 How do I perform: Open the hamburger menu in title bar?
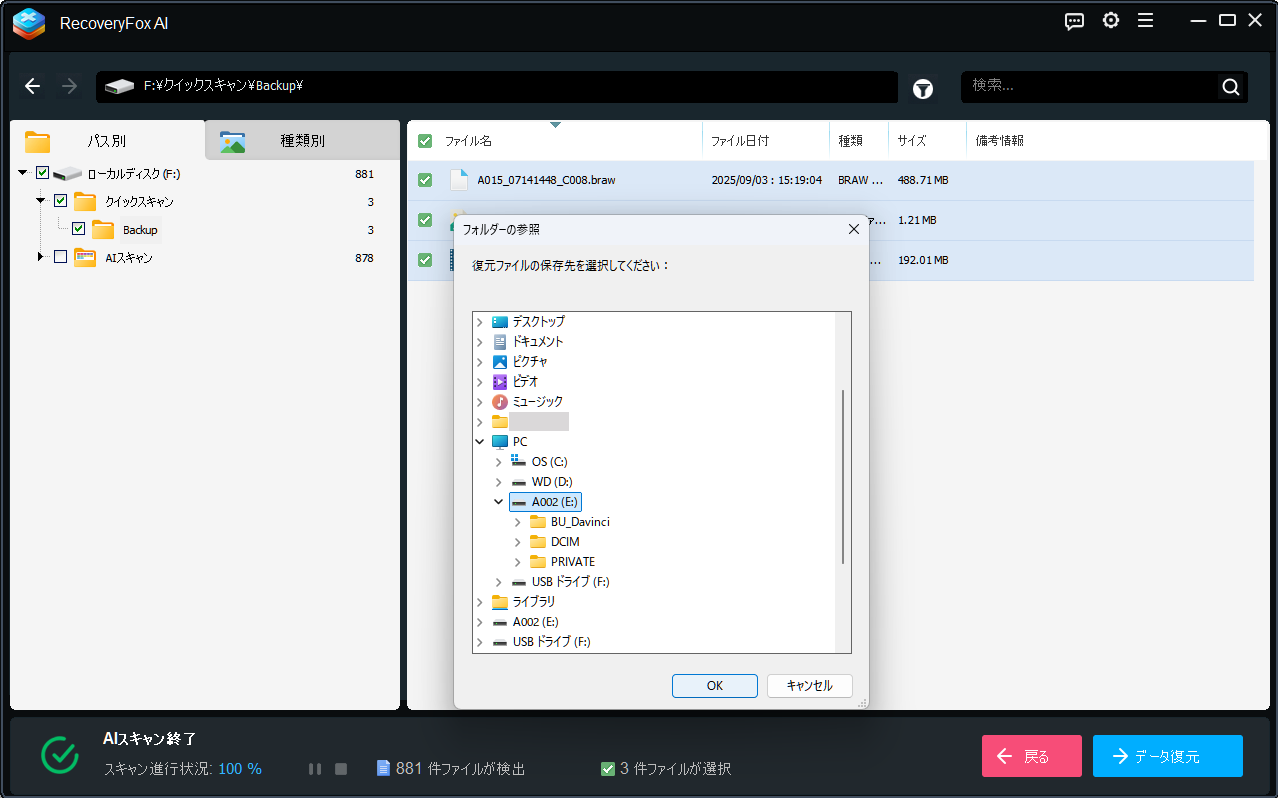pos(1145,21)
